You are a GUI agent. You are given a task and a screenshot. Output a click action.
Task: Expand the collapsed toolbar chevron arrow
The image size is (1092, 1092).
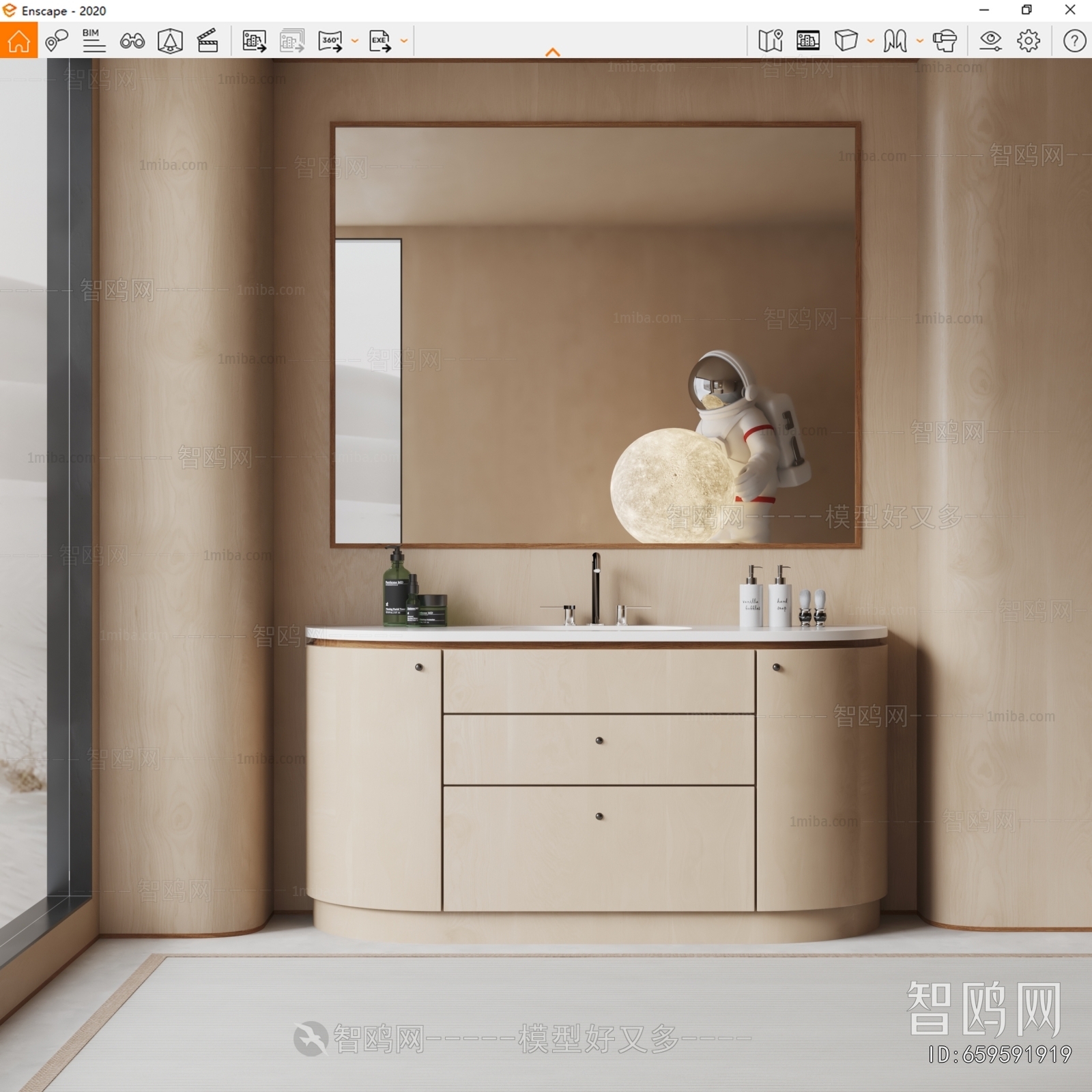pos(553,52)
